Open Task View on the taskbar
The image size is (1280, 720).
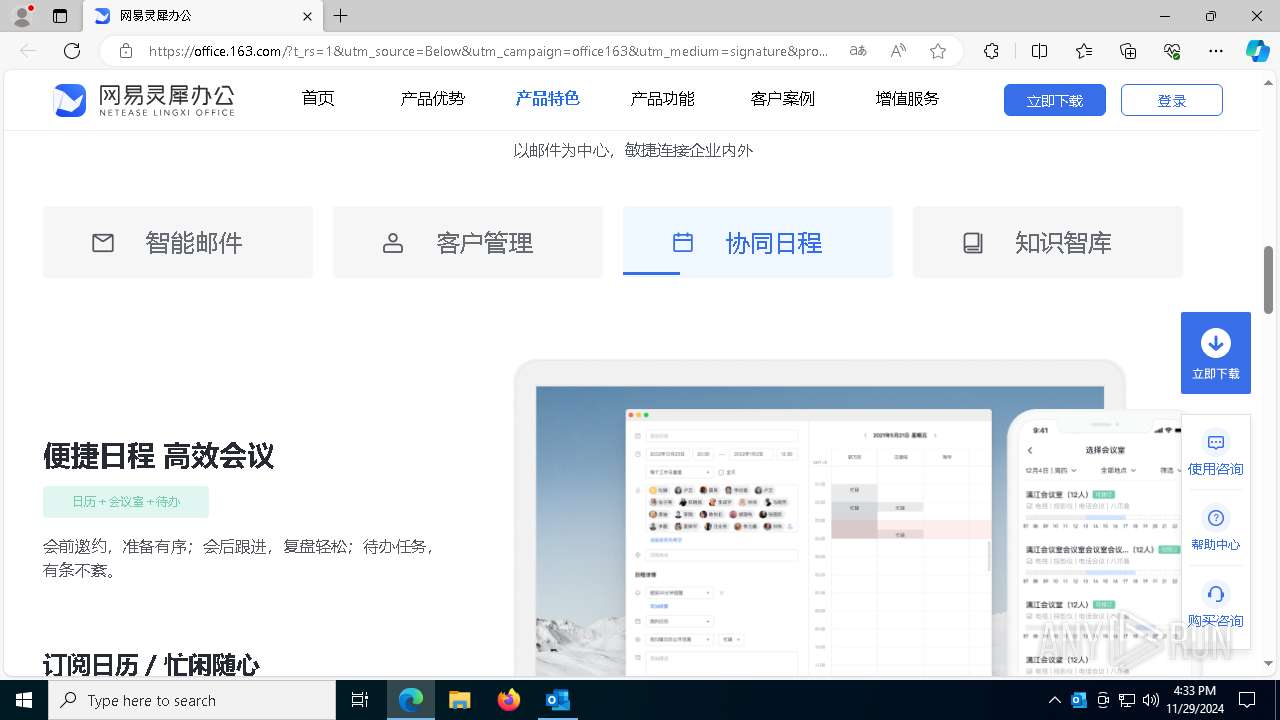(360, 700)
